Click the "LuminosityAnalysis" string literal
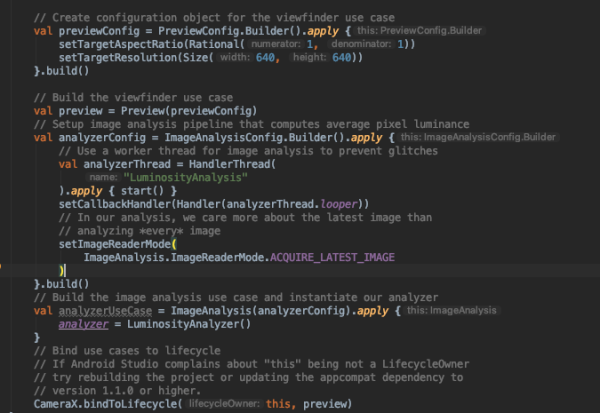Image resolution: width=600 pixels, height=413 pixels. 185,178
